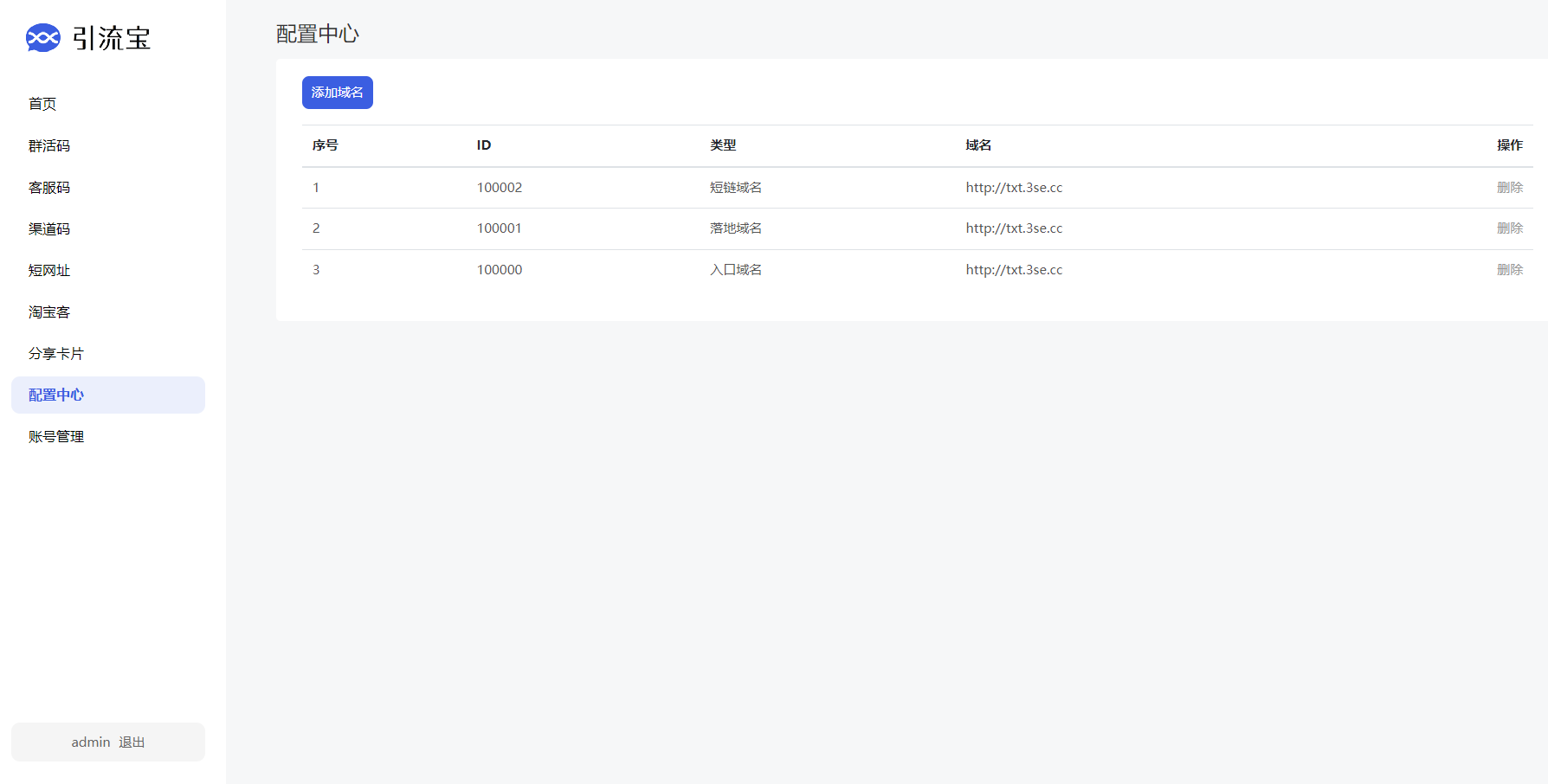Open 客服码 page
This screenshot has width=1548, height=784.
click(49, 187)
